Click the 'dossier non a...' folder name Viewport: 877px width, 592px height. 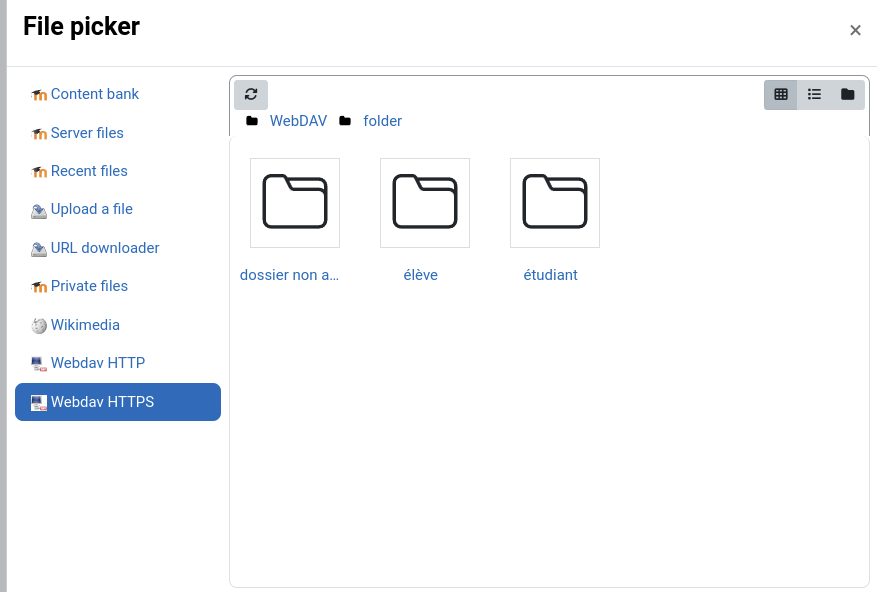(289, 275)
